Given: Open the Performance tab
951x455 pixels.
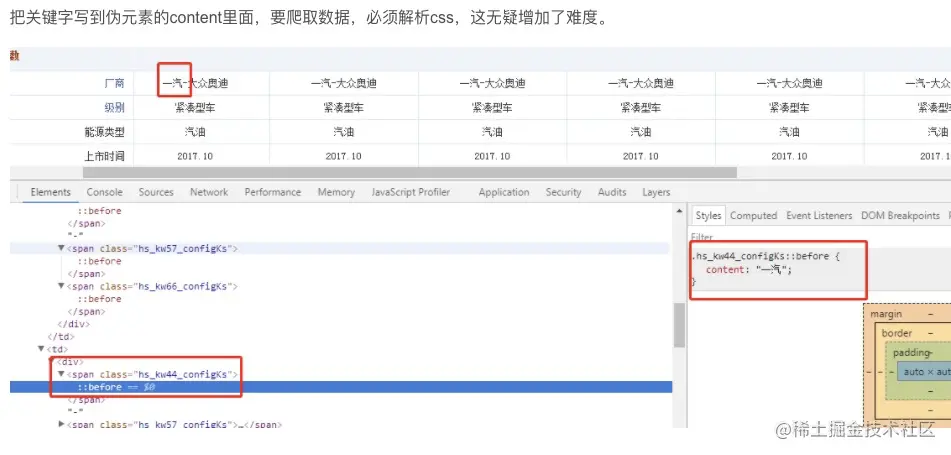Looking at the screenshot, I should point(272,192).
